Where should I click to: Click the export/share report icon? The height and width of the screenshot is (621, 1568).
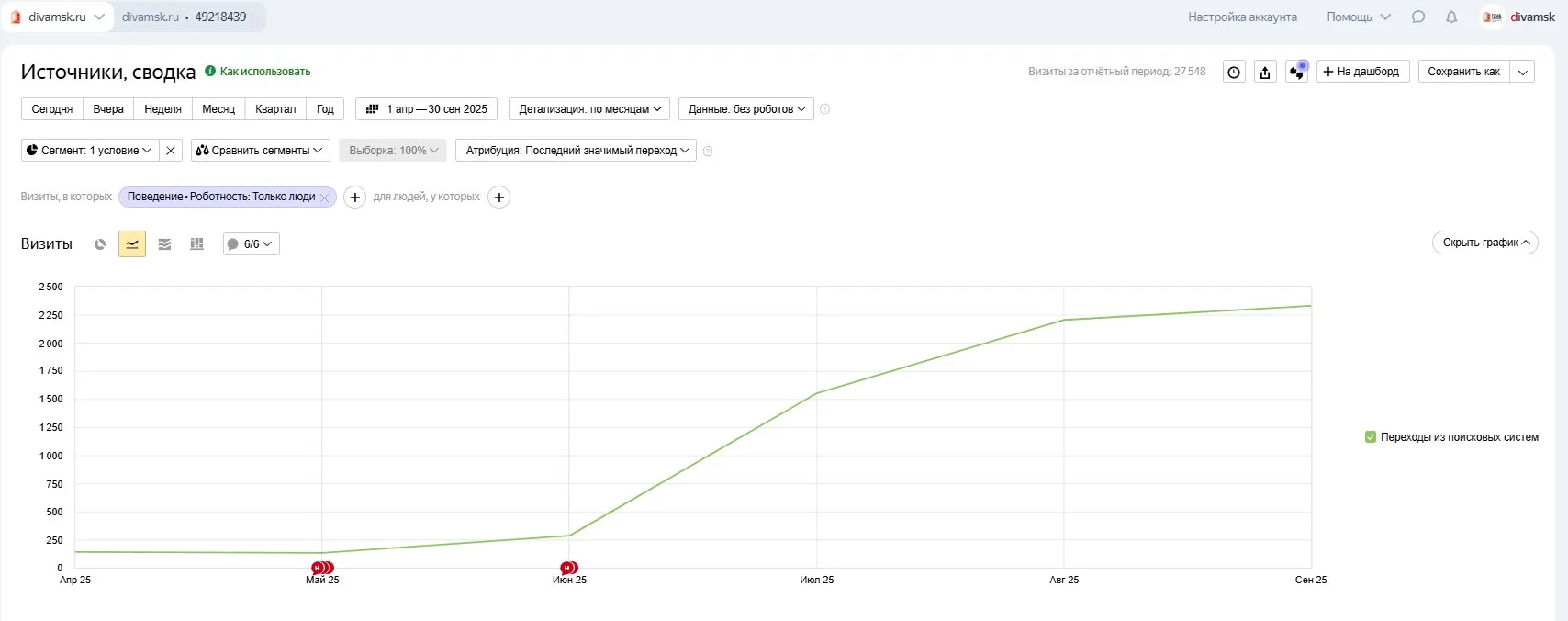point(1265,72)
